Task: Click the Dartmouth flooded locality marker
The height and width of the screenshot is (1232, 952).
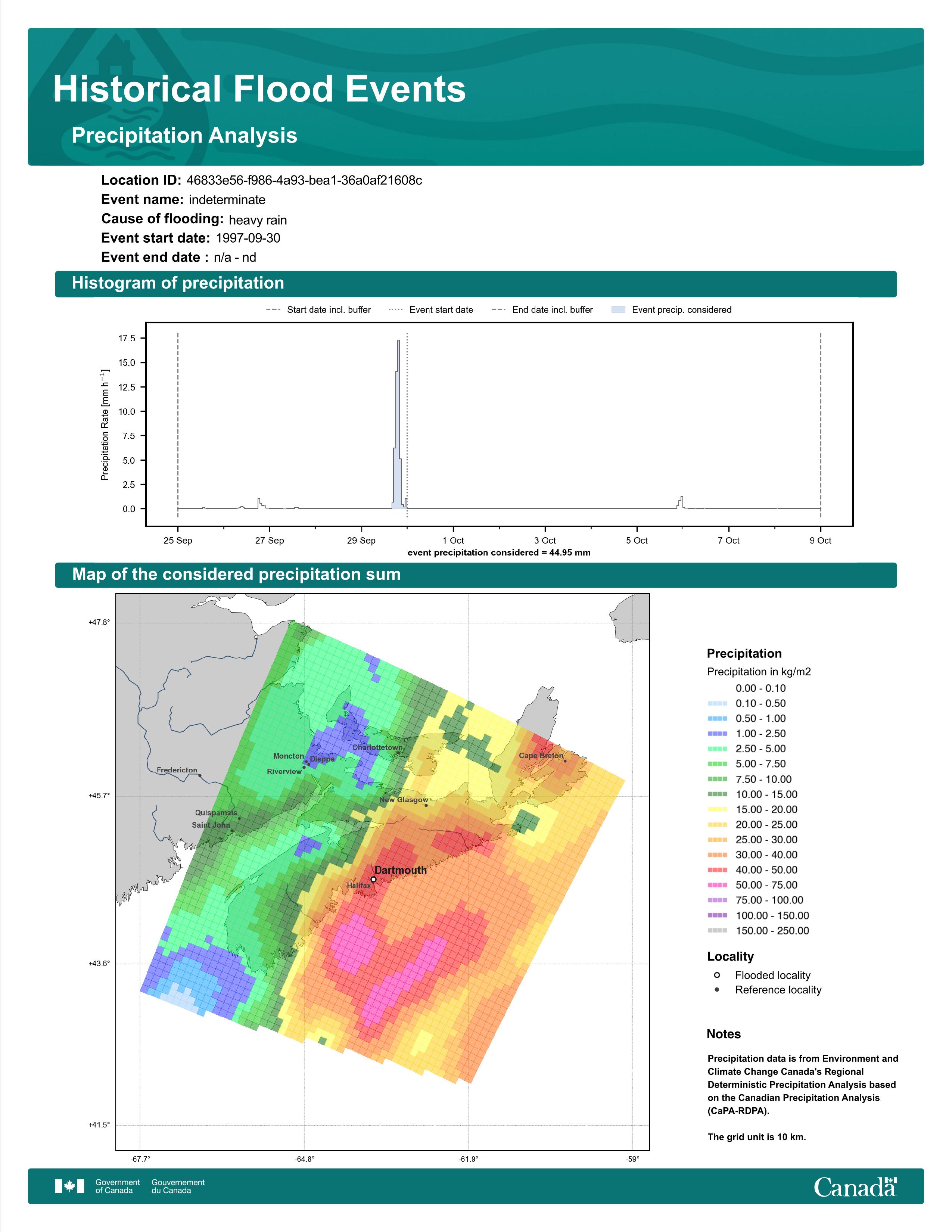Action: pos(373,880)
